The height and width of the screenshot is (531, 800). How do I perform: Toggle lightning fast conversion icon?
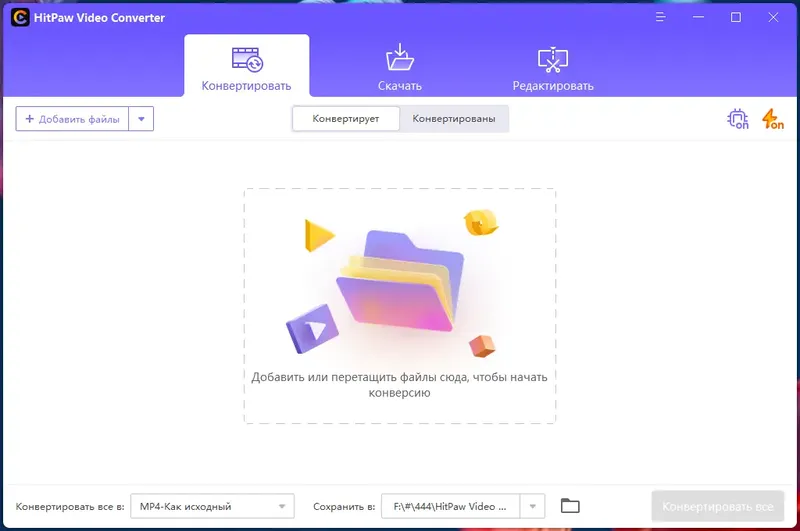click(x=772, y=119)
